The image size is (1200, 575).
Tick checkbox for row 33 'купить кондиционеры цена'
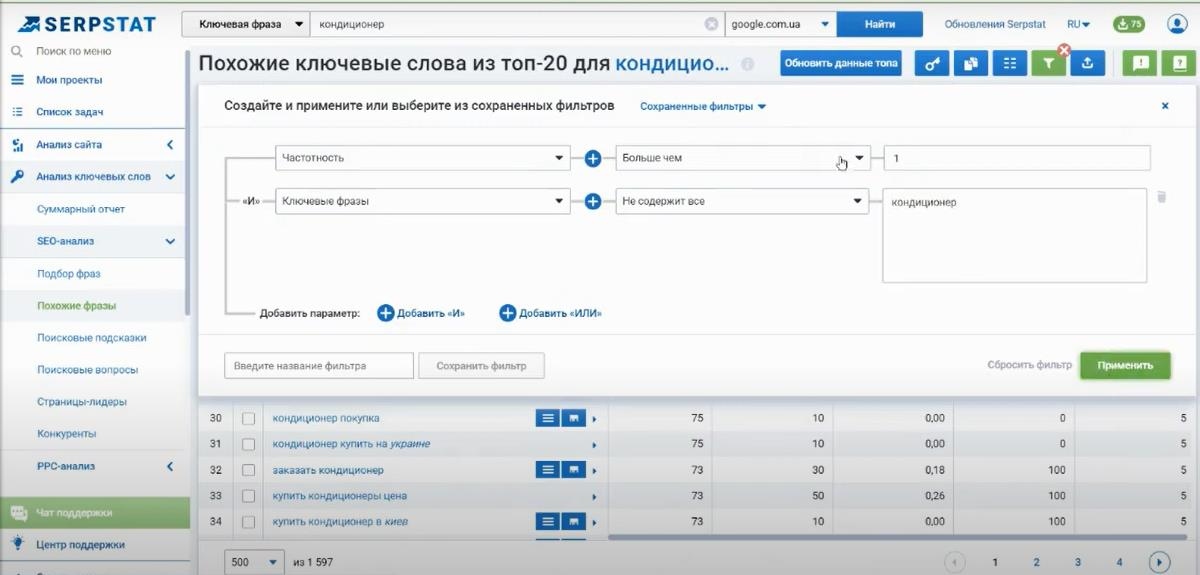249,496
